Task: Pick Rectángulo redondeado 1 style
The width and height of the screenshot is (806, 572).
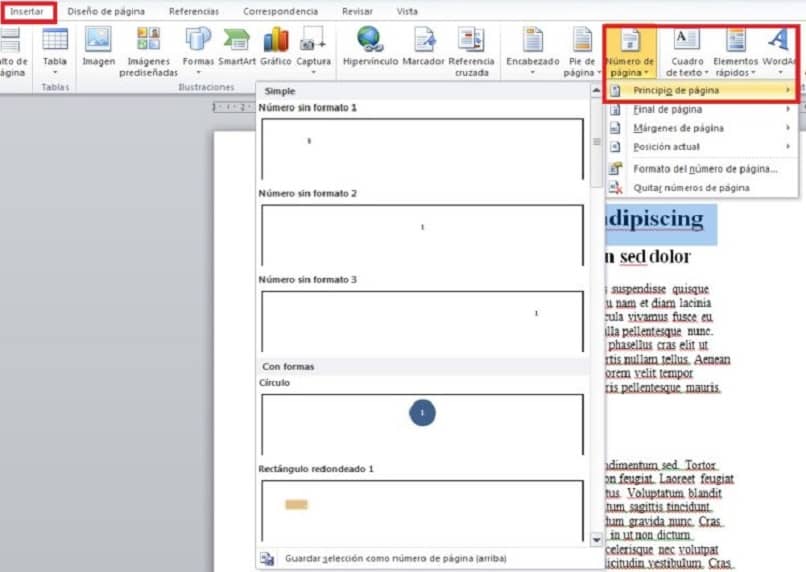Action: pos(423,511)
